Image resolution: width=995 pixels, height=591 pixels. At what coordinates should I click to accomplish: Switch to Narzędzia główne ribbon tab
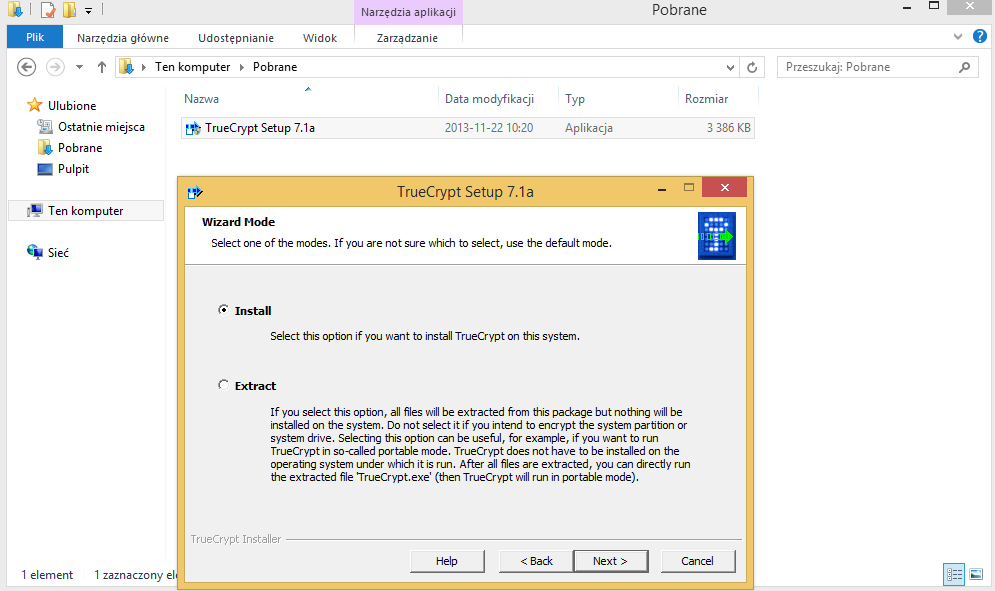click(x=122, y=37)
